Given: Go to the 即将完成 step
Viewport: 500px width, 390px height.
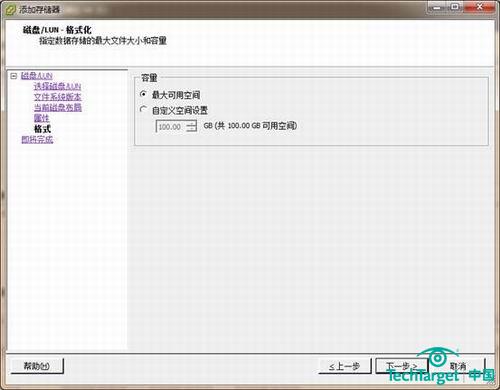Looking at the screenshot, I should (x=37, y=139).
